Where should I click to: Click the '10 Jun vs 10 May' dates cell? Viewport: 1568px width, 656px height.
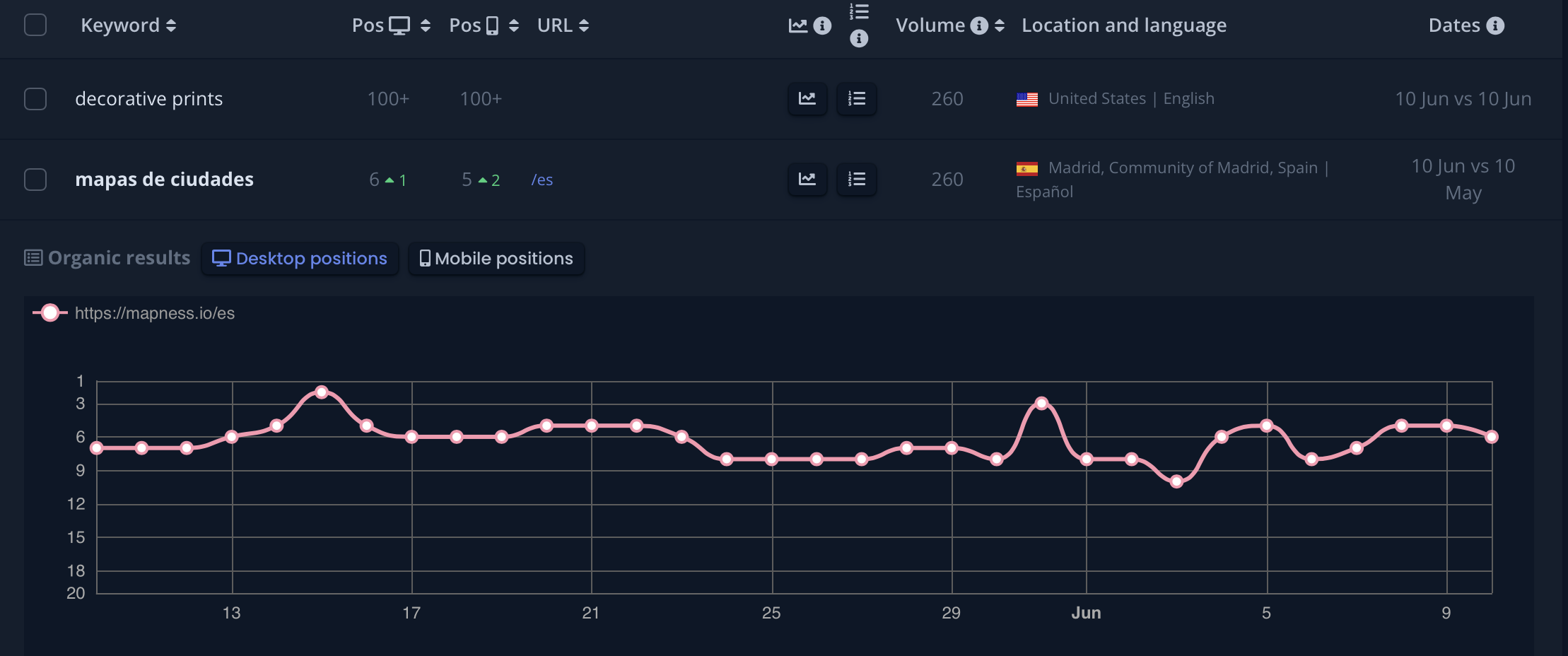click(x=1463, y=180)
